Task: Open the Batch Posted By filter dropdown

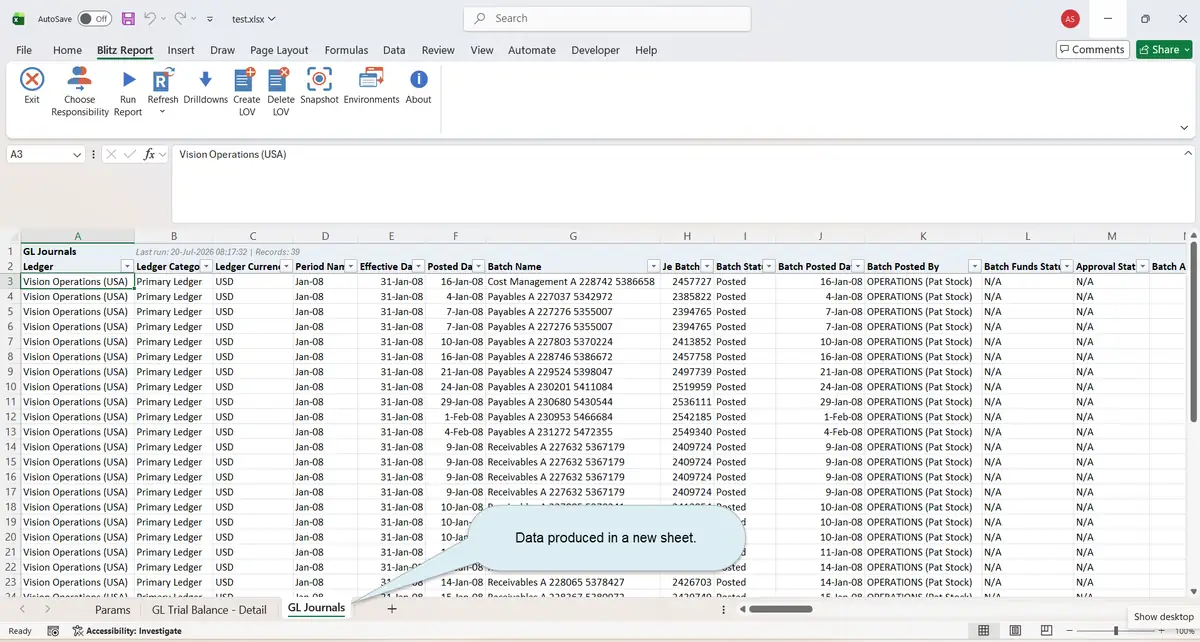Action: (973, 266)
